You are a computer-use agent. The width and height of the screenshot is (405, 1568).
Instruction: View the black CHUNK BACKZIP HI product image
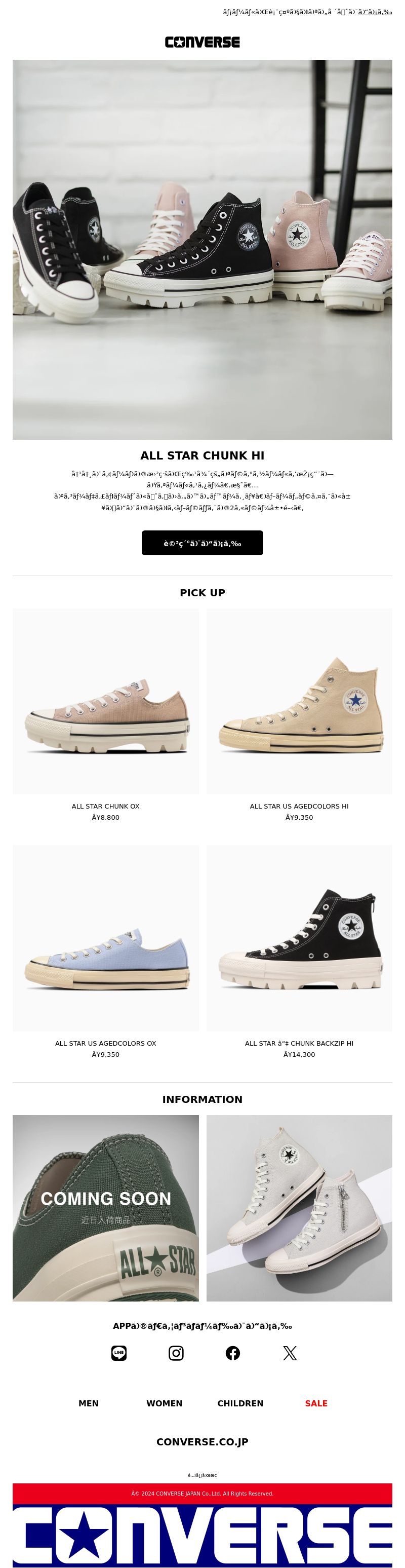(299, 938)
